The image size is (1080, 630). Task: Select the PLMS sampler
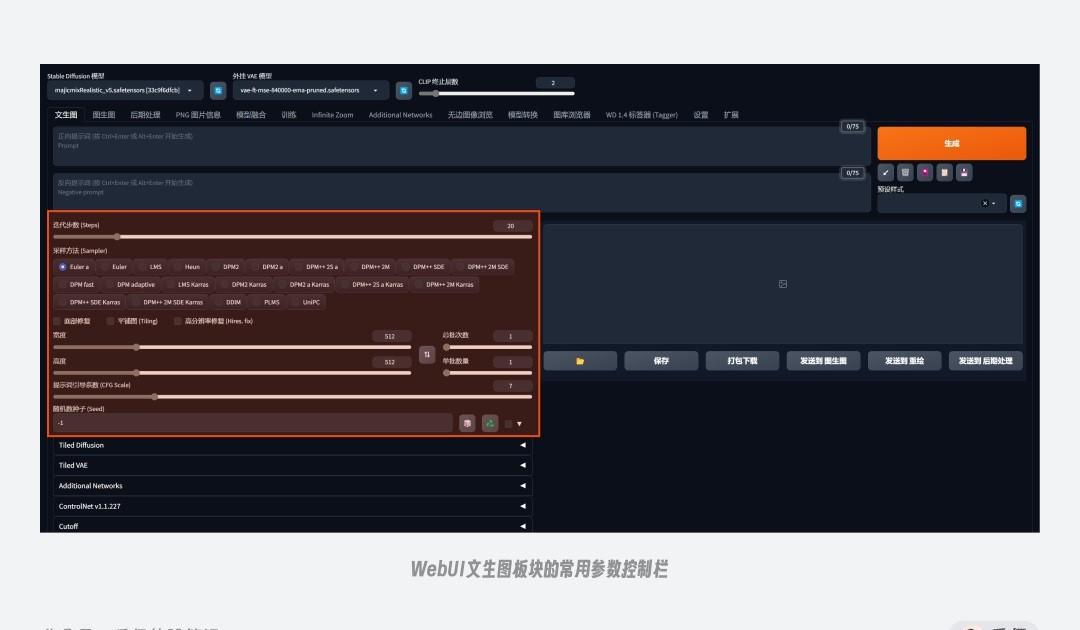[x=267, y=302]
